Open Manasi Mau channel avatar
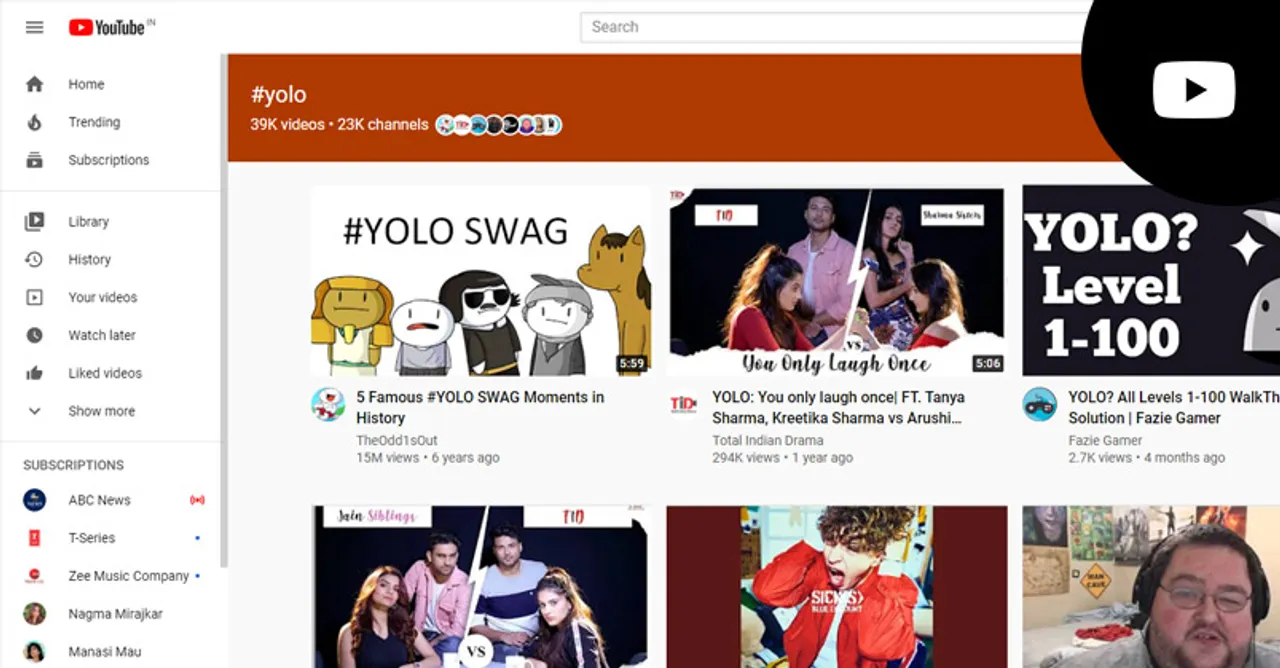Image resolution: width=1280 pixels, height=668 pixels. (x=34, y=652)
